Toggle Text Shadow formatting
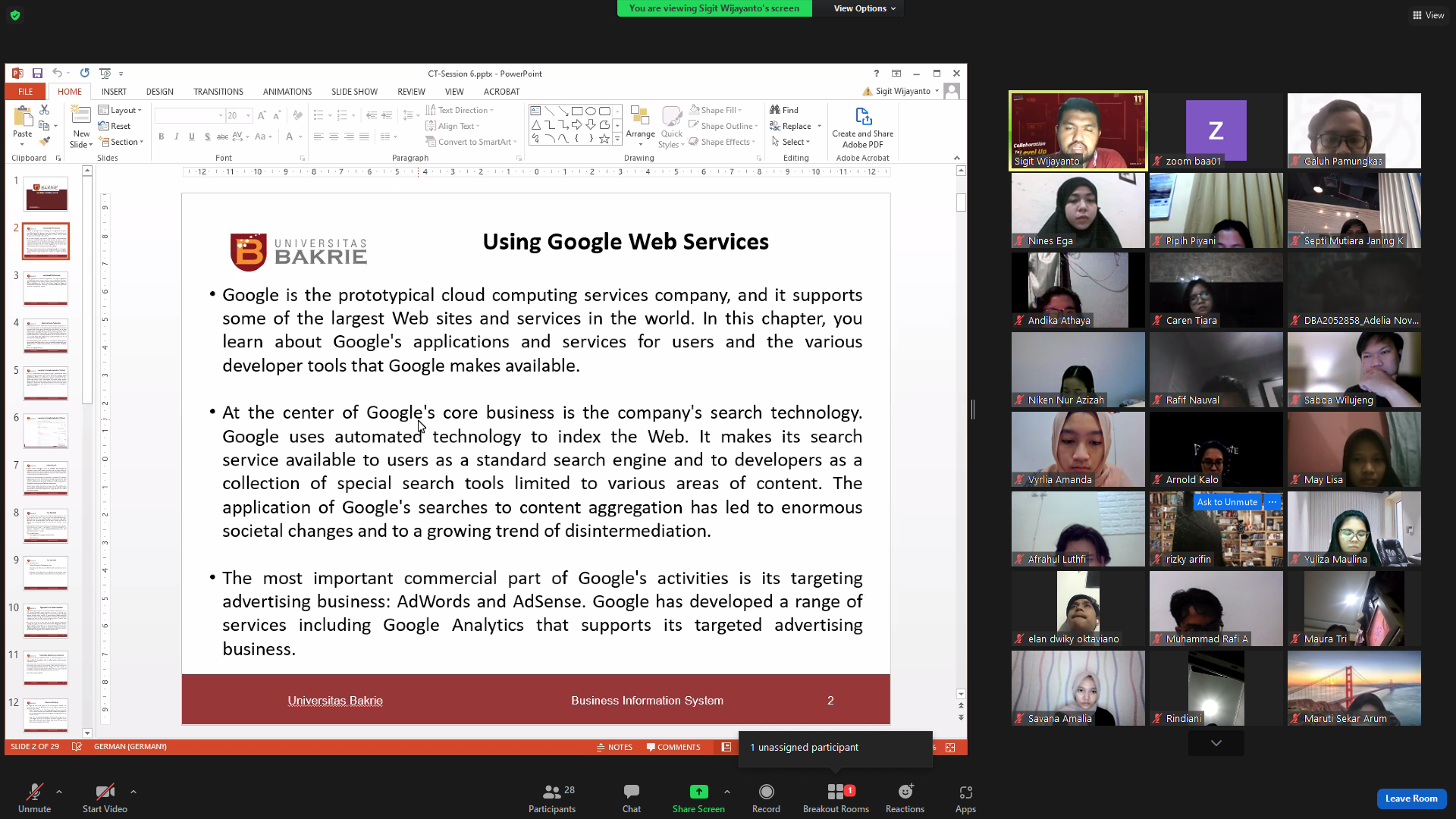Viewport: 1456px width, 819px height. click(x=207, y=136)
